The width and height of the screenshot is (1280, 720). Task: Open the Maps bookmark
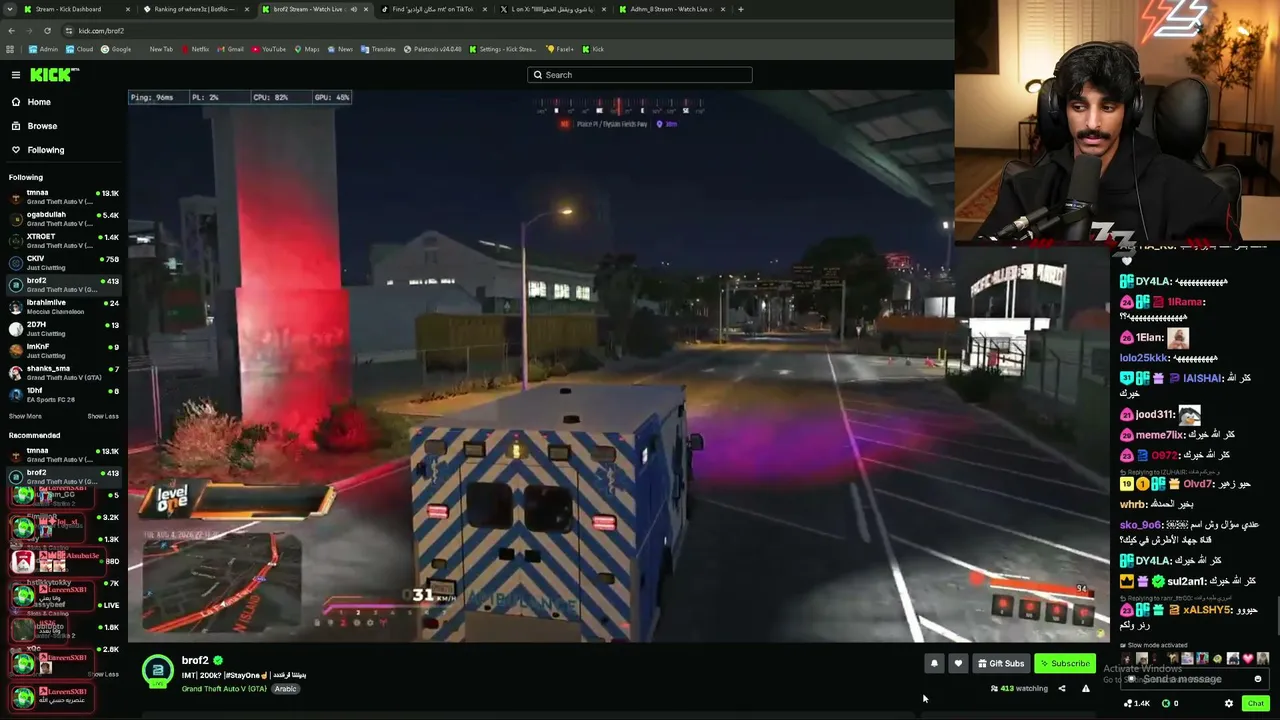307,49
